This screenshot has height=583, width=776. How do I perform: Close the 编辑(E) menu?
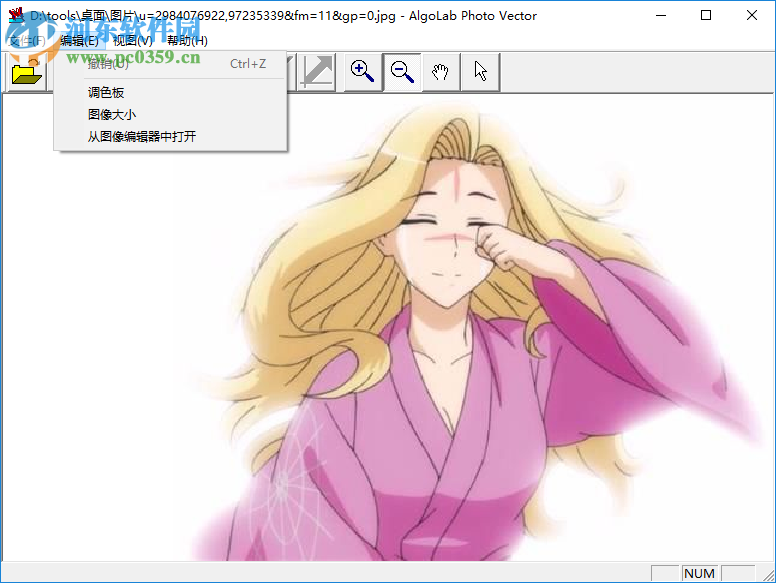pos(79,41)
